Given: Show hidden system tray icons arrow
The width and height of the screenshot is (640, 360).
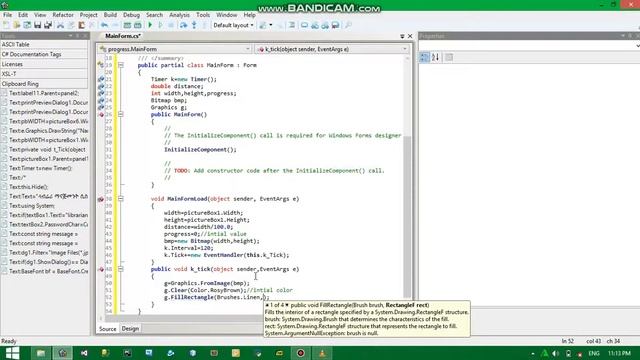Looking at the screenshot, I should tap(533, 353).
